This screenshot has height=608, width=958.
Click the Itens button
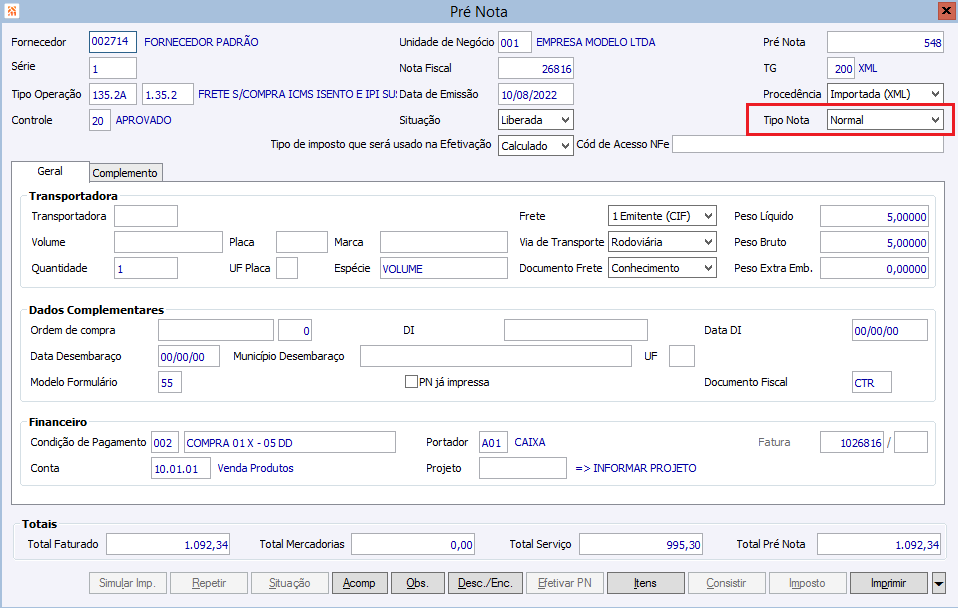(645, 583)
